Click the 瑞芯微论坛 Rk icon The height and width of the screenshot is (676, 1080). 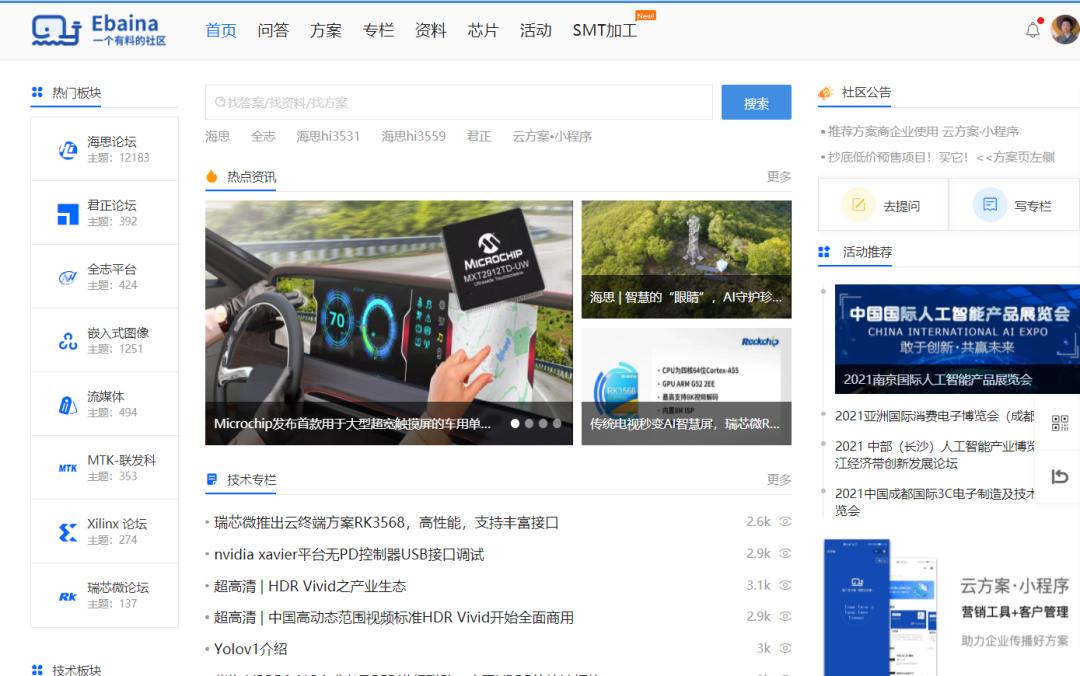pos(68,596)
